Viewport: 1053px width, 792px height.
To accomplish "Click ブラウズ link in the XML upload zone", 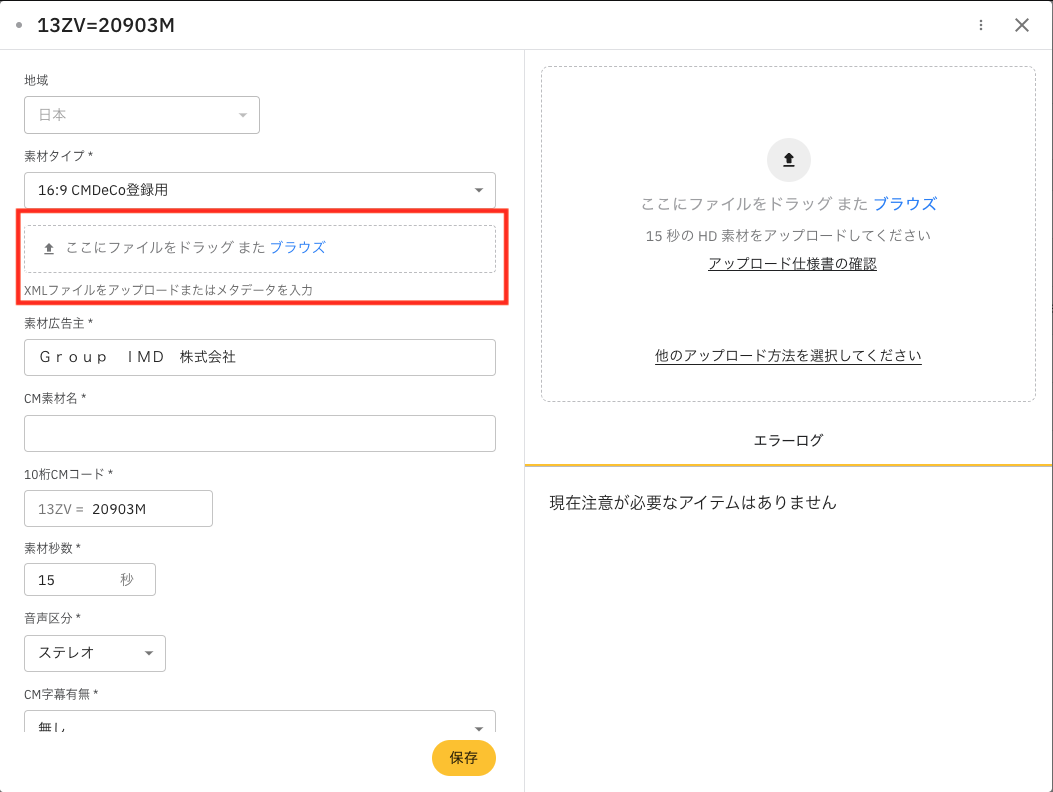I will pos(297,248).
